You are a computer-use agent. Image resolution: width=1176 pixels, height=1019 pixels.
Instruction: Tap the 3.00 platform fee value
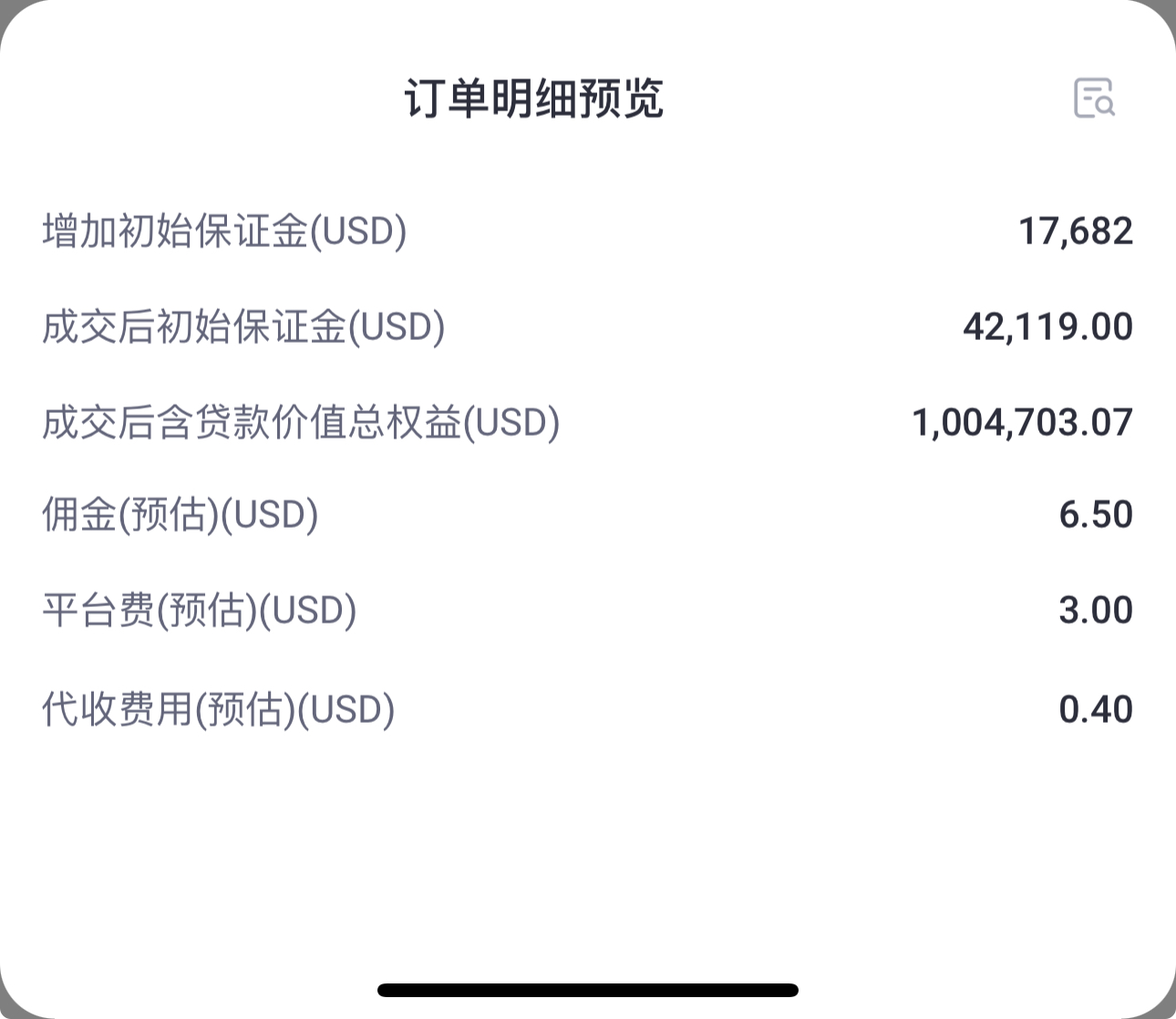(1096, 611)
